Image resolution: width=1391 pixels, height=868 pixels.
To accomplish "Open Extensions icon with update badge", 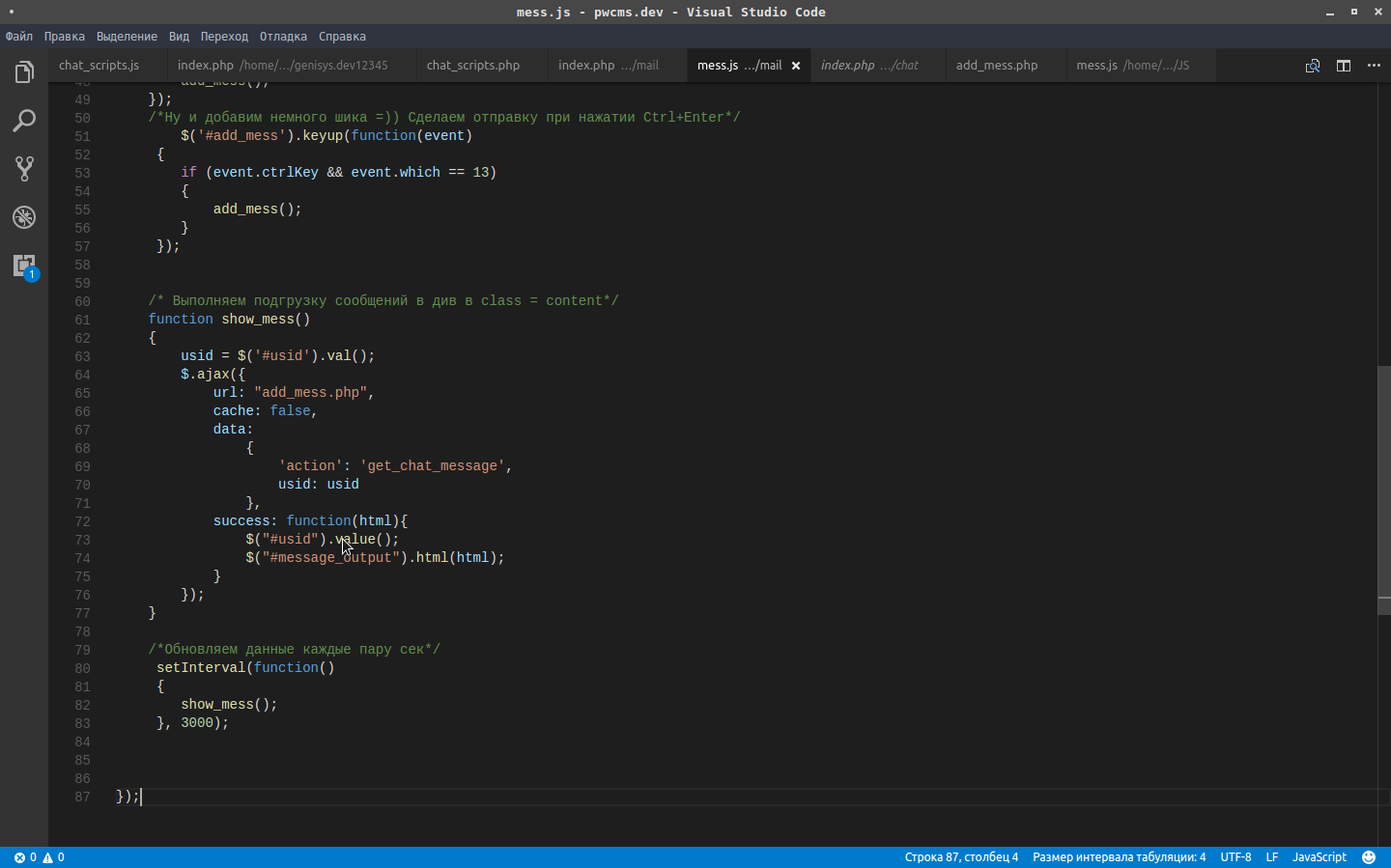I will (x=24, y=266).
